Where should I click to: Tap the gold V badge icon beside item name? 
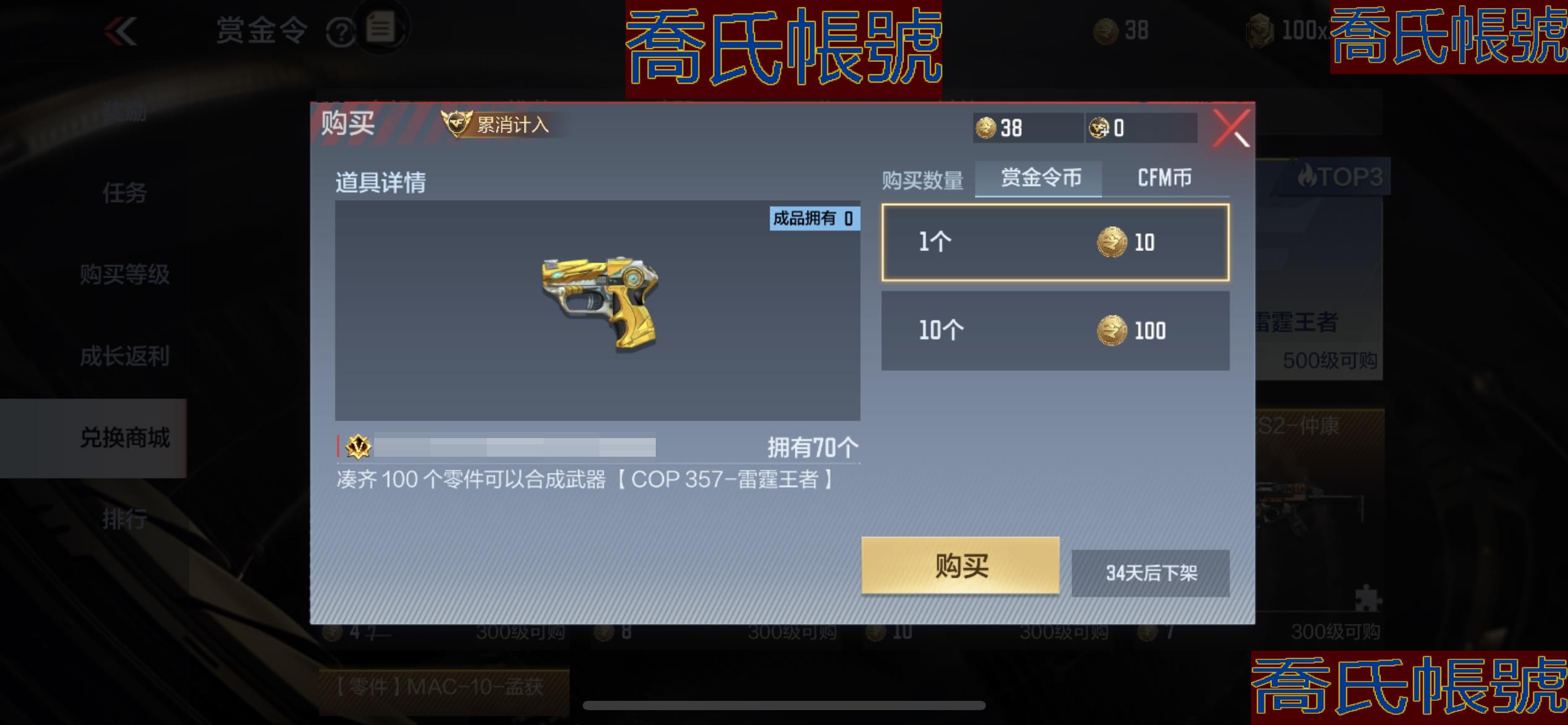[x=358, y=447]
